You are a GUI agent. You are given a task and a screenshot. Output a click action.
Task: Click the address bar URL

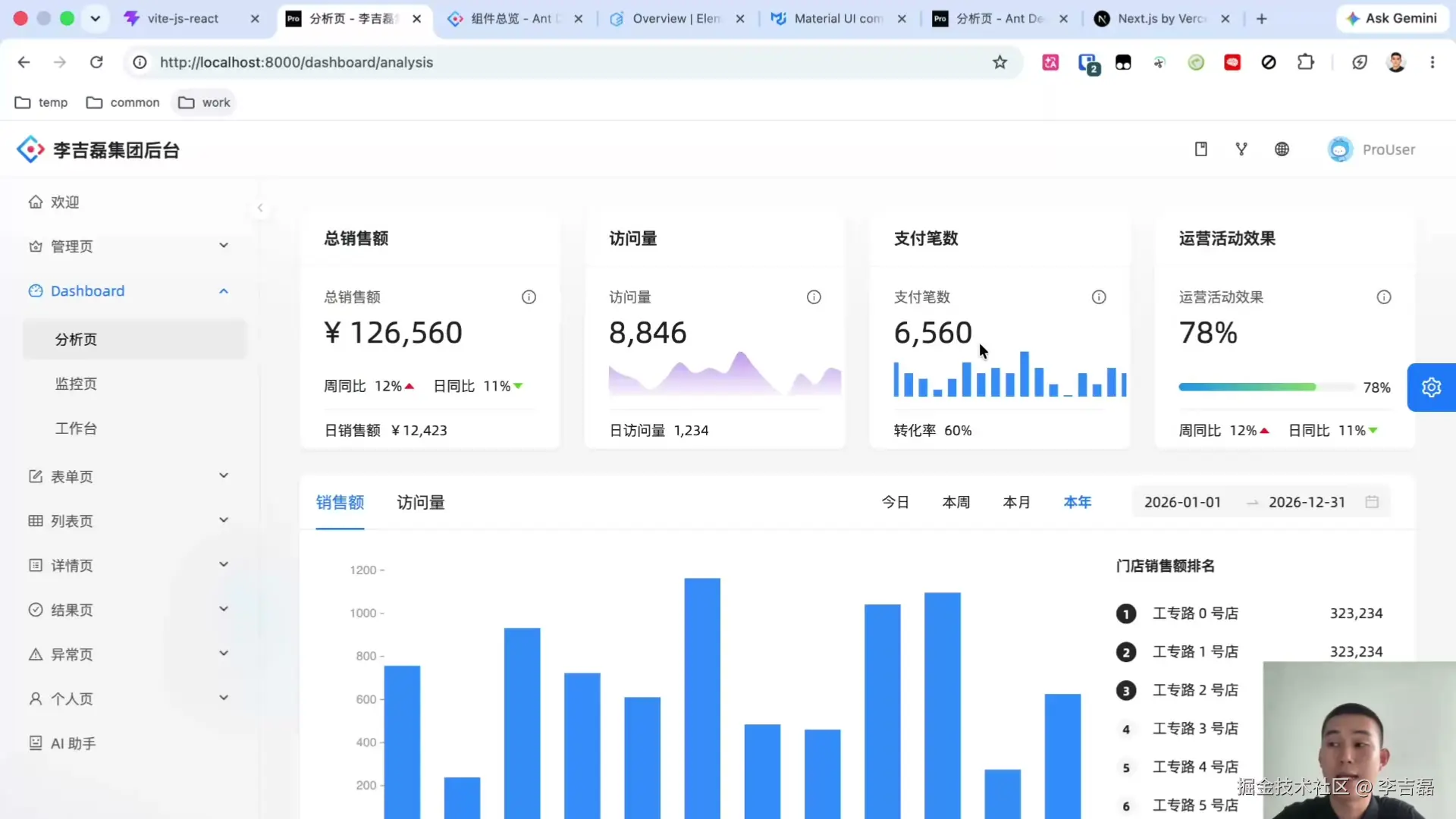[297, 62]
